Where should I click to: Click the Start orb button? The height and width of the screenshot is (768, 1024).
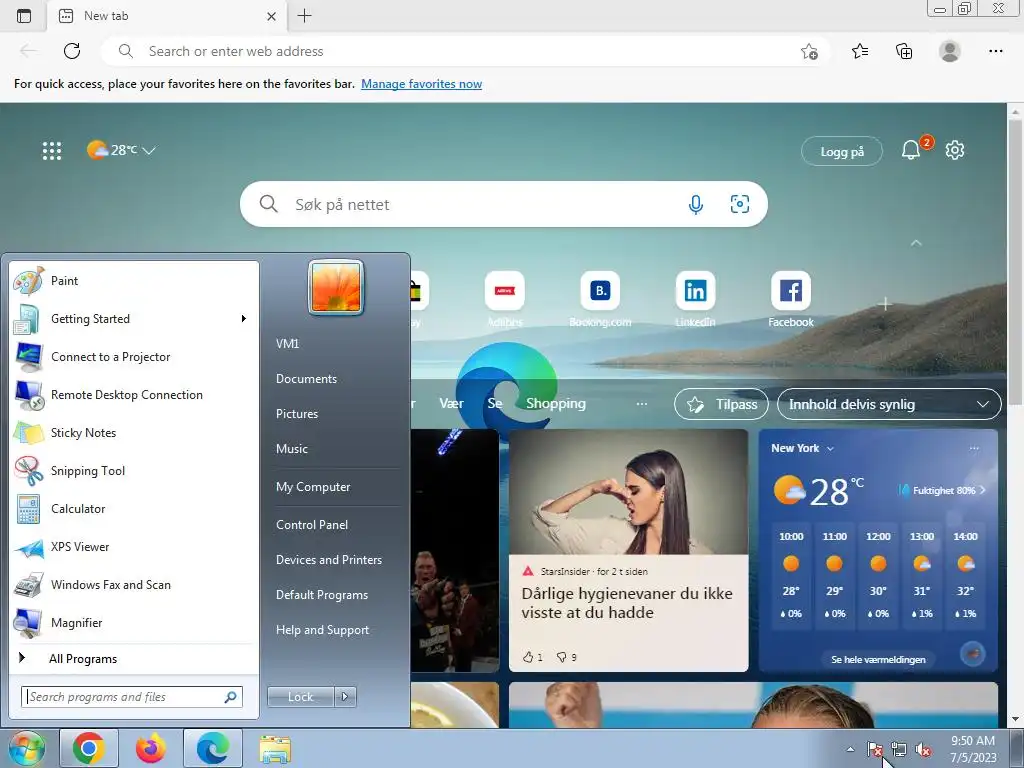(26, 748)
